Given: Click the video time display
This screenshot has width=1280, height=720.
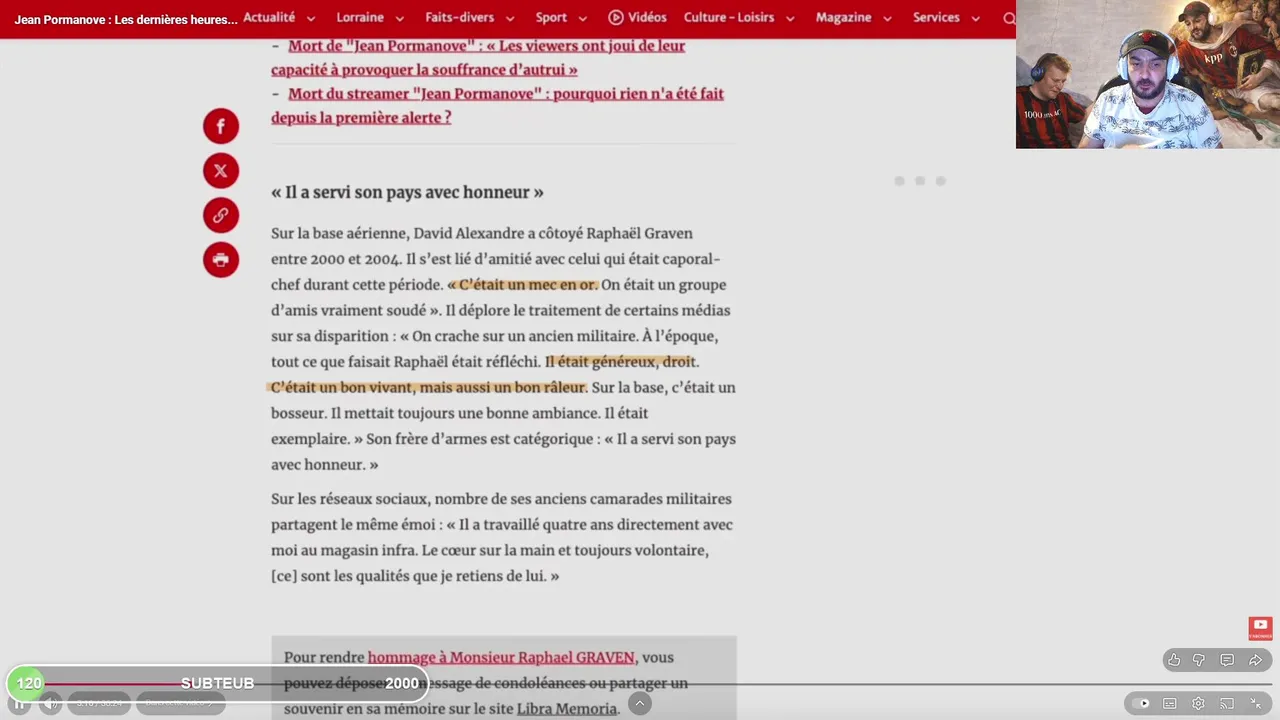Looking at the screenshot, I should (99, 704).
